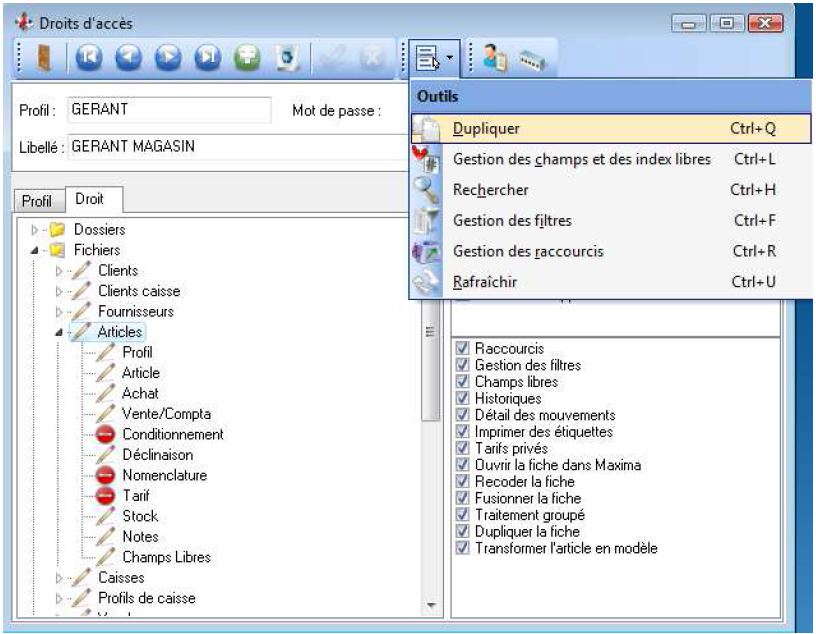The width and height of the screenshot is (816, 634).
Task: Collapse the Articles tree node
Action: pyautogui.click(x=59, y=332)
